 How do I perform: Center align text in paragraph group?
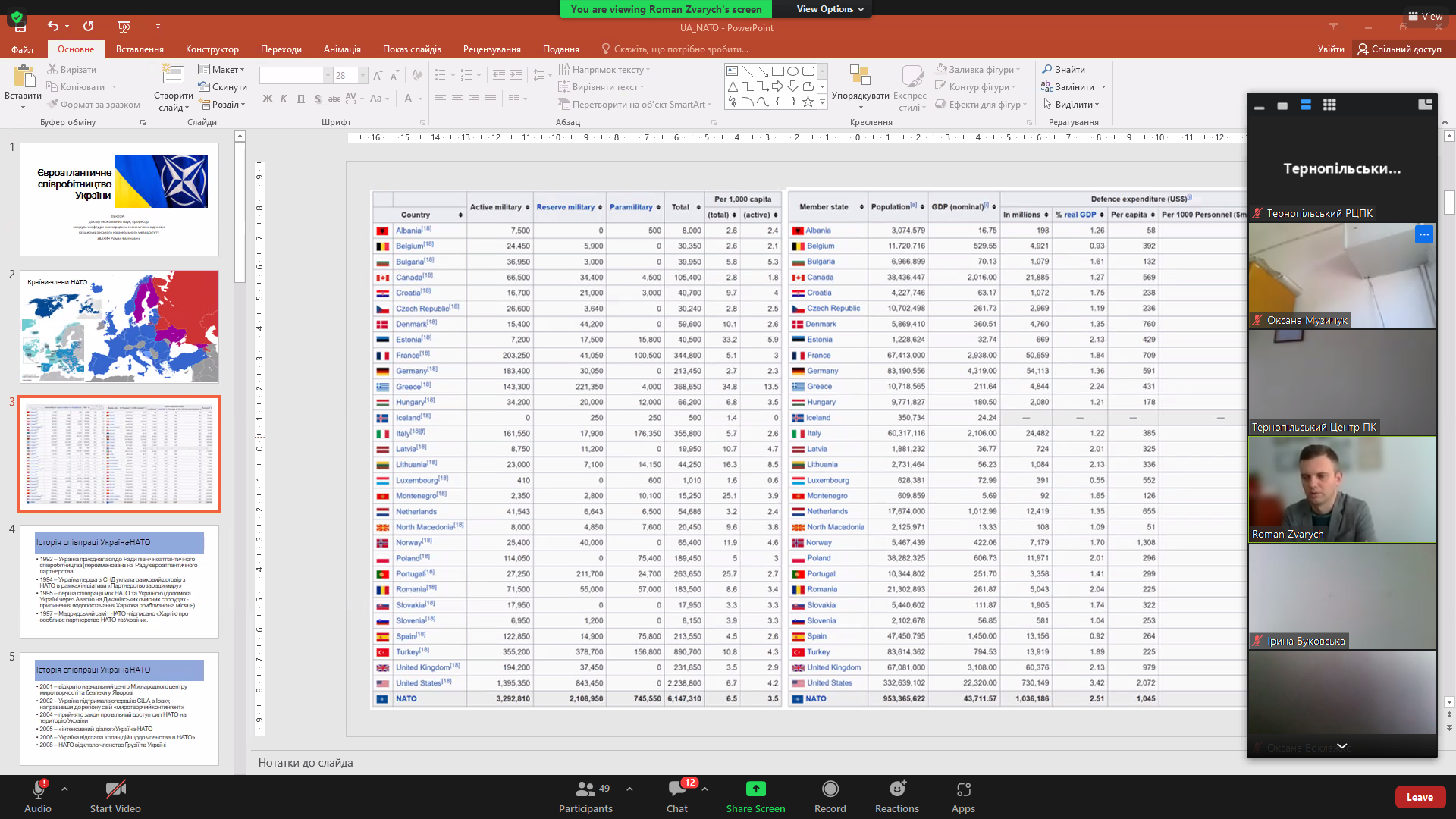click(x=457, y=99)
